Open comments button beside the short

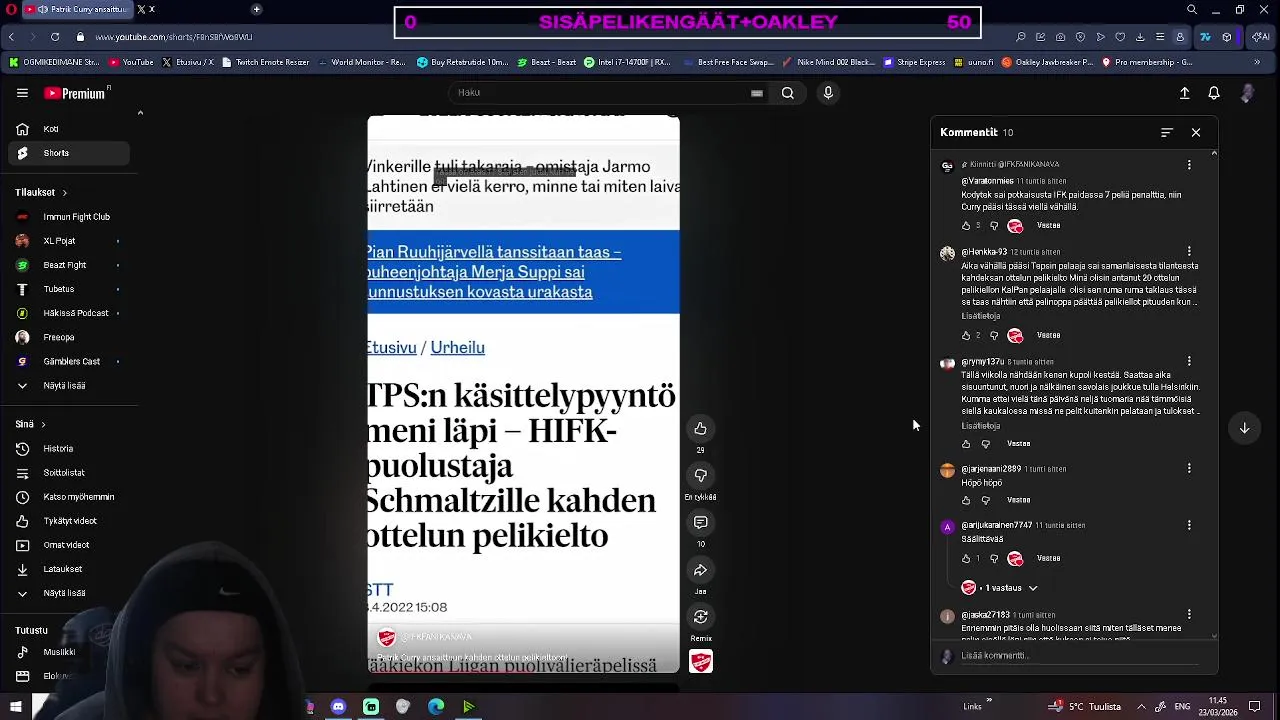click(x=700, y=522)
